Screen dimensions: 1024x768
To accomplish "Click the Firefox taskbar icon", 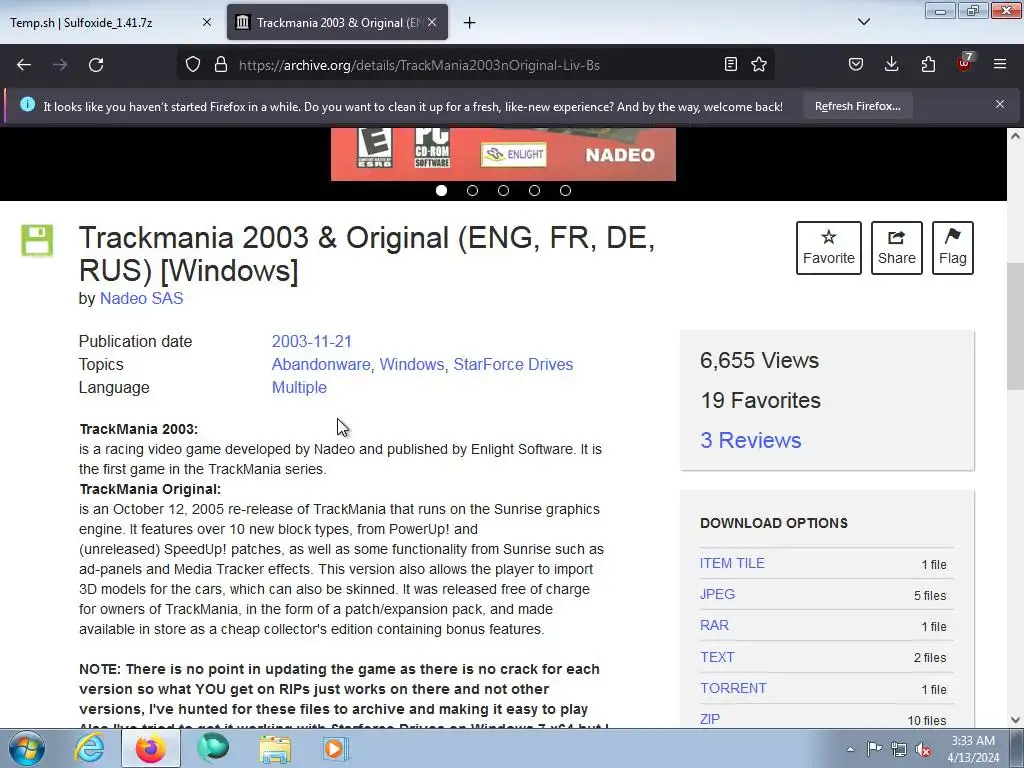I will 151,748.
